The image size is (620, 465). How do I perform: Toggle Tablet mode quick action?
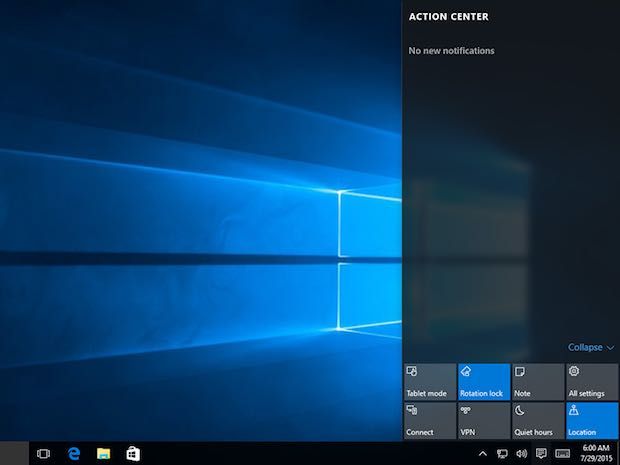[x=430, y=382]
